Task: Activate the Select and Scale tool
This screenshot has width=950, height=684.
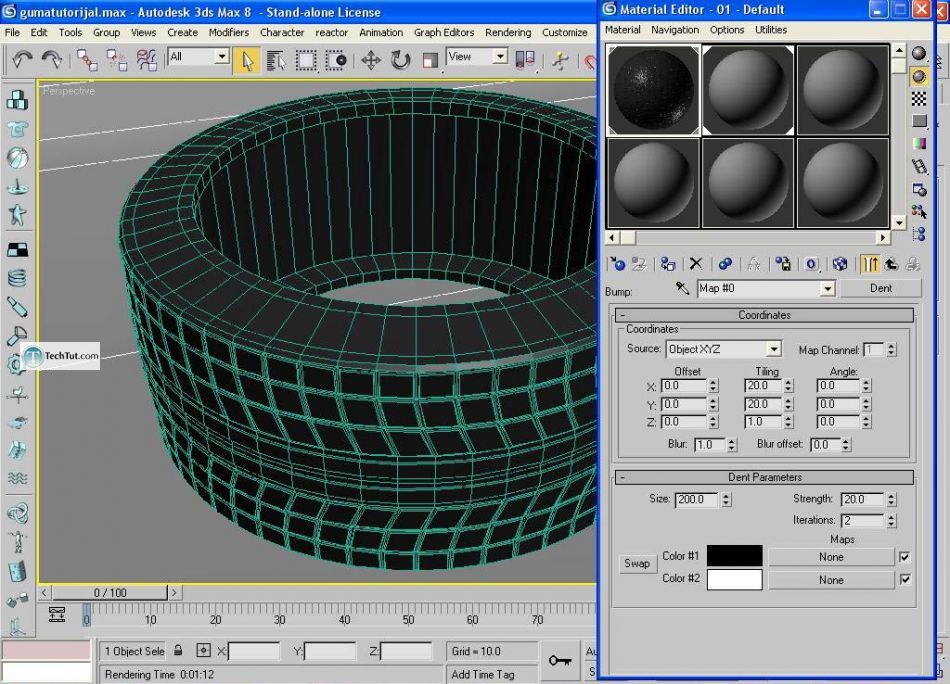Action: pyautogui.click(x=430, y=61)
